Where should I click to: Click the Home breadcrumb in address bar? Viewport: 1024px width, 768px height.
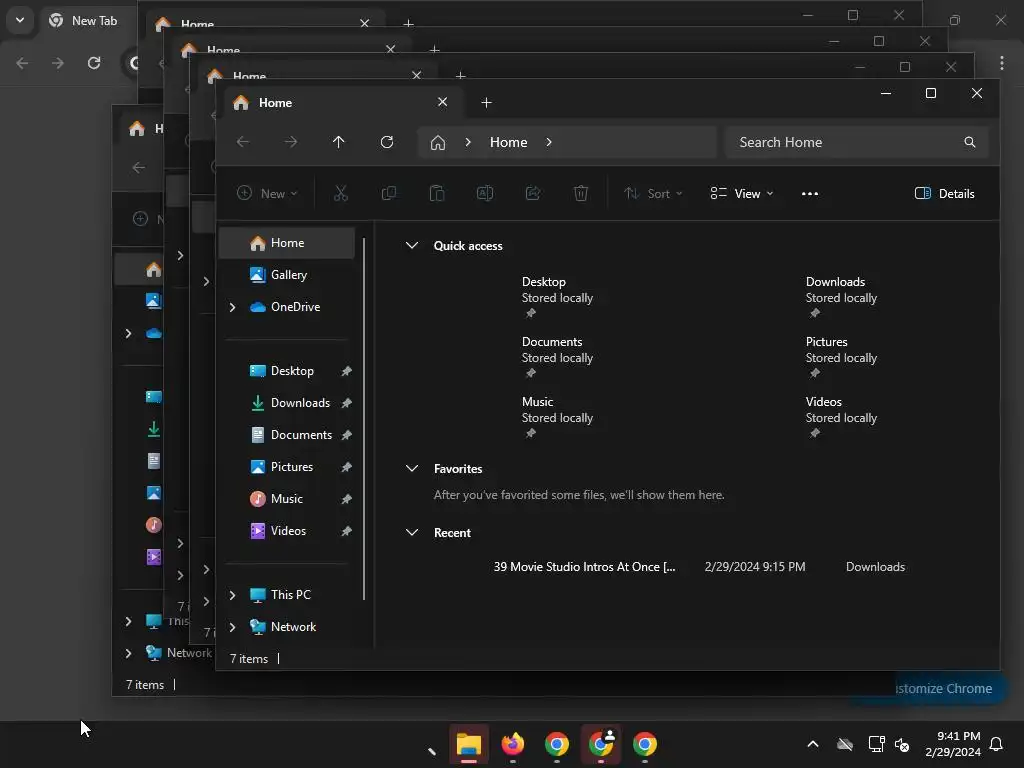[508, 142]
